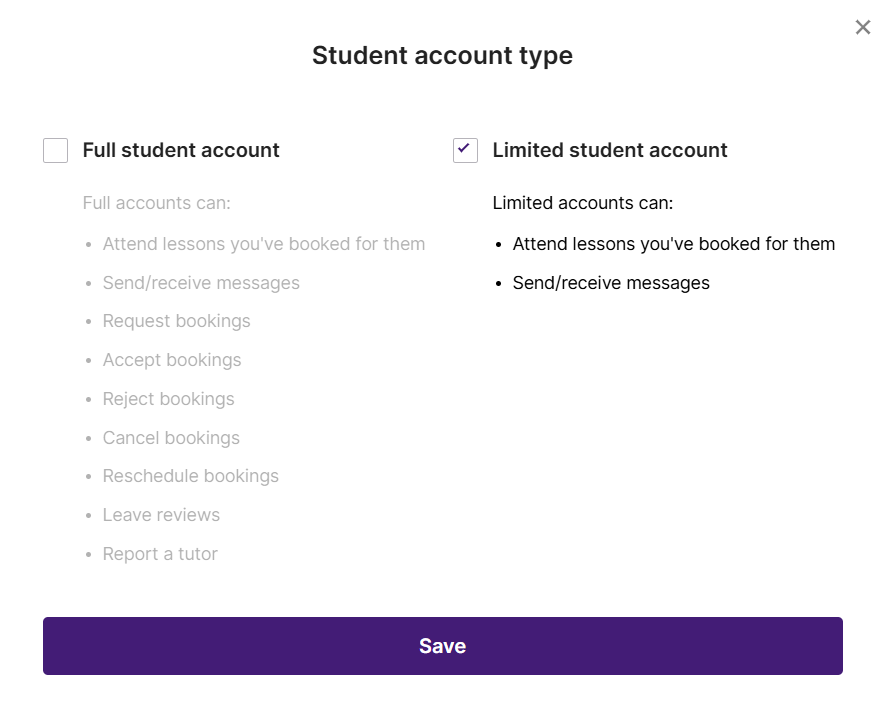This screenshot has width=882, height=706.
Task: Select "Send/receive messages" in Limited accounts list
Action: point(611,283)
